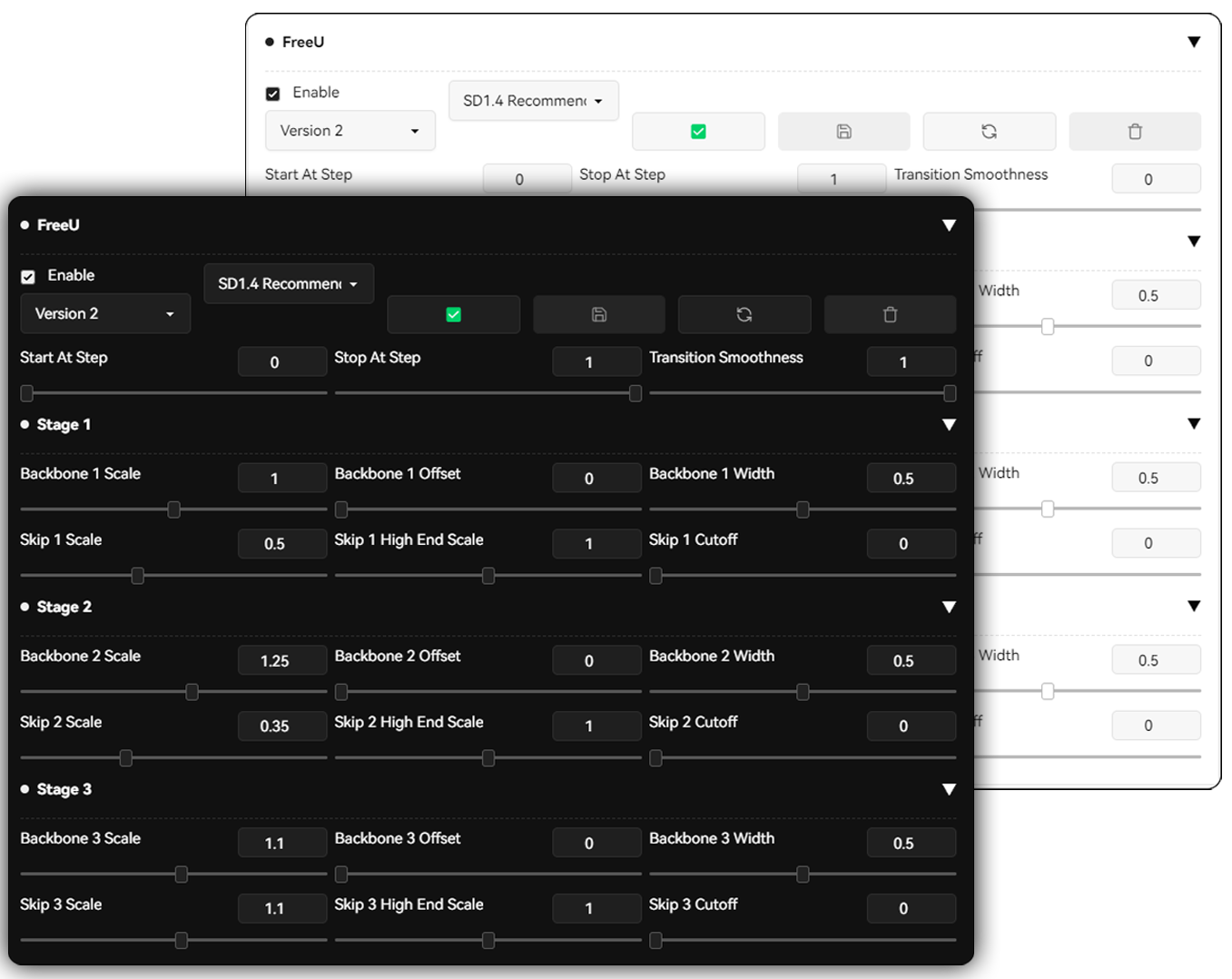The width and height of the screenshot is (1232, 979).
Task: Click Start At Step slider handle in dark panel
Action: pos(27,393)
